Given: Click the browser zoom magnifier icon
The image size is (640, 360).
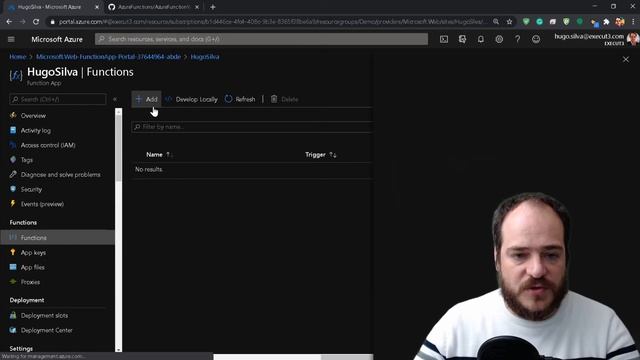Looking at the screenshot, I should (496, 22).
